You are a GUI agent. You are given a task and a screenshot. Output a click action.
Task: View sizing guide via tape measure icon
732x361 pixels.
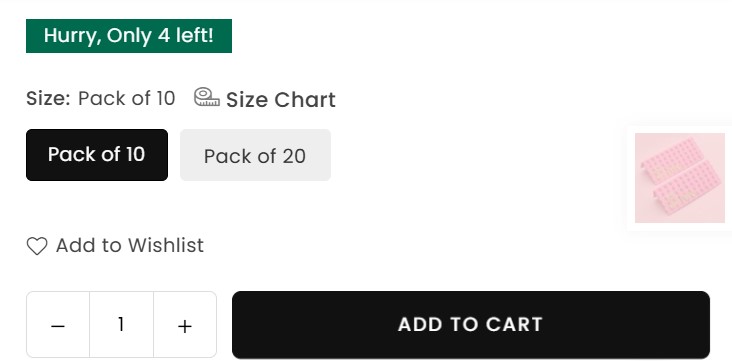point(207,97)
